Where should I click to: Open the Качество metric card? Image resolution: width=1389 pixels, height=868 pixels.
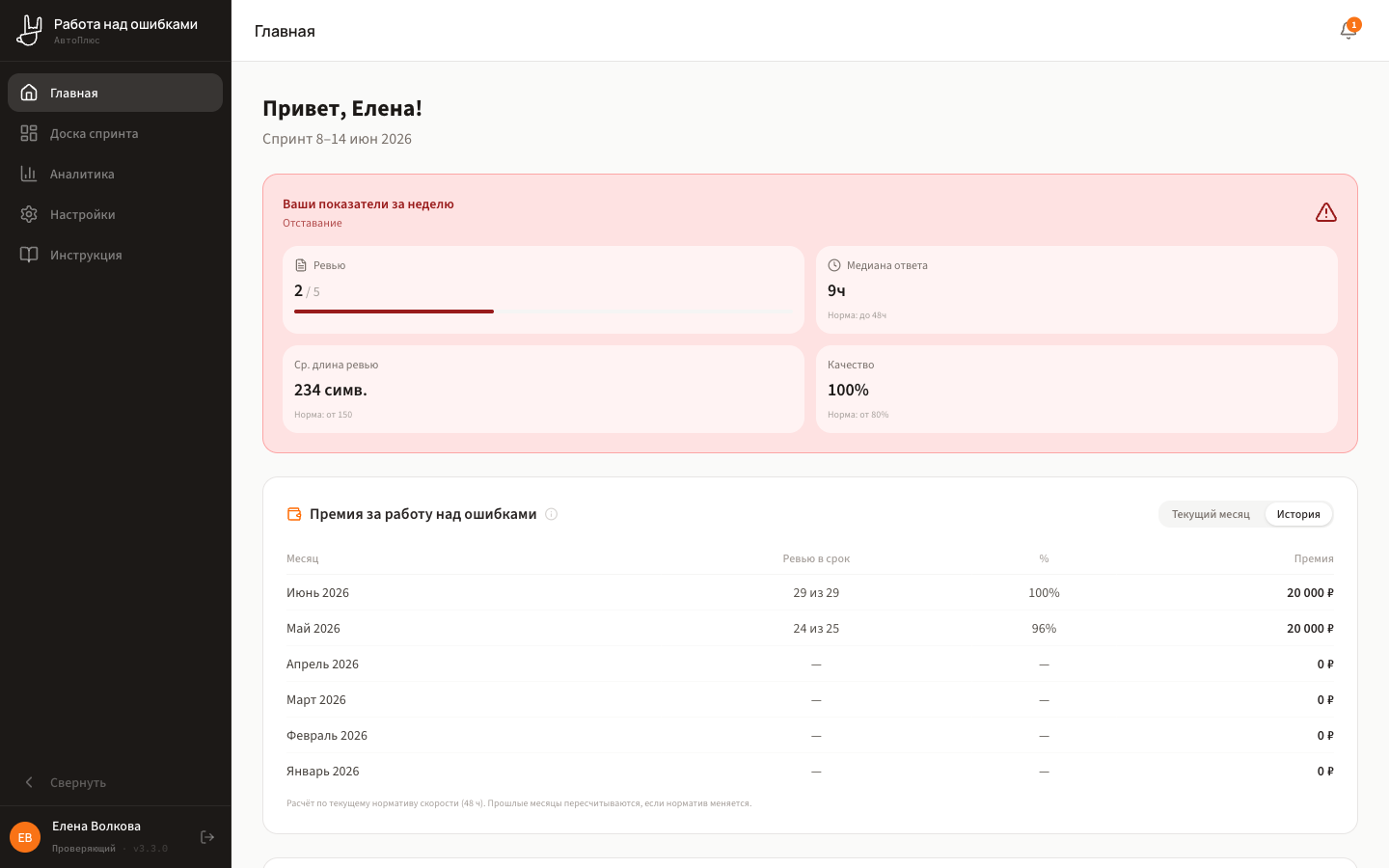[1076, 389]
